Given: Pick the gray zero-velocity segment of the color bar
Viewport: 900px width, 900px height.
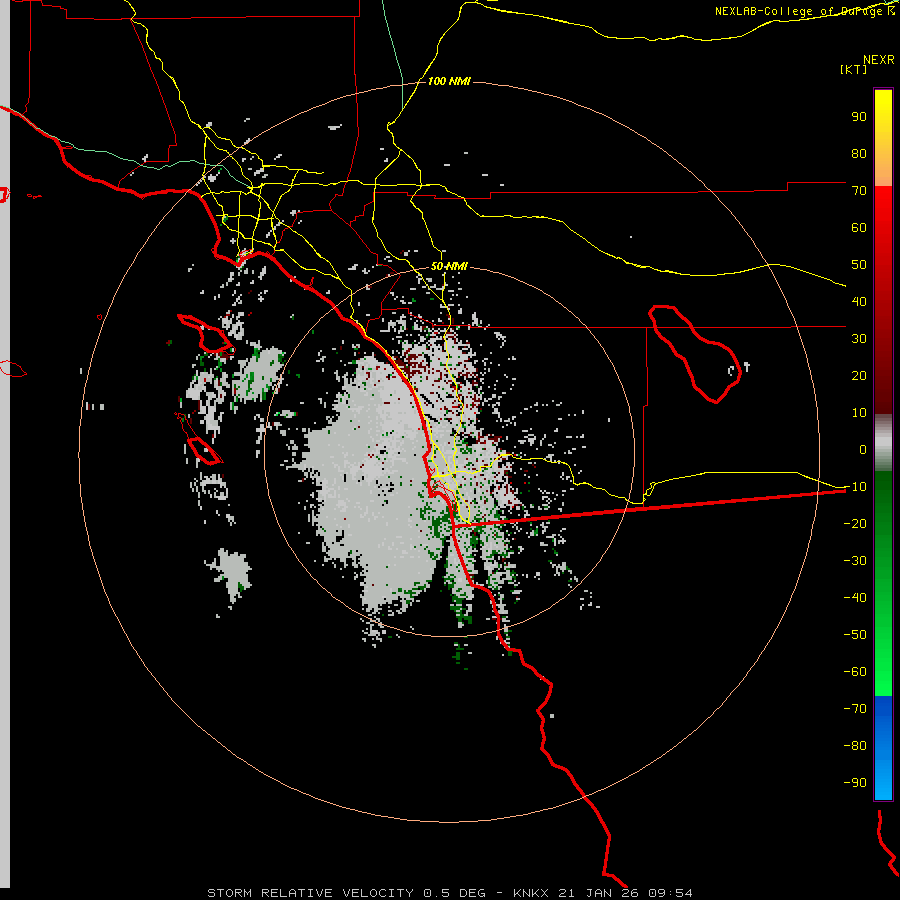Looking at the screenshot, I should [883, 443].
